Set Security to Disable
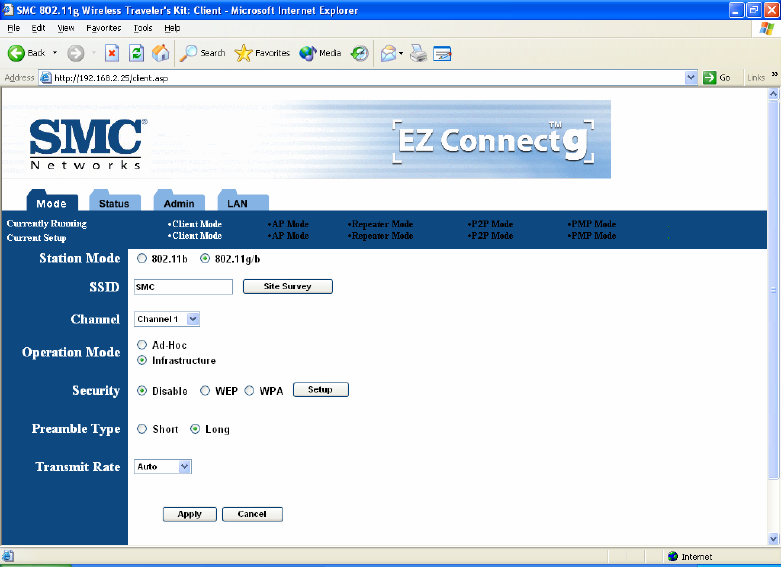The image size is (781, 567). 142,391
